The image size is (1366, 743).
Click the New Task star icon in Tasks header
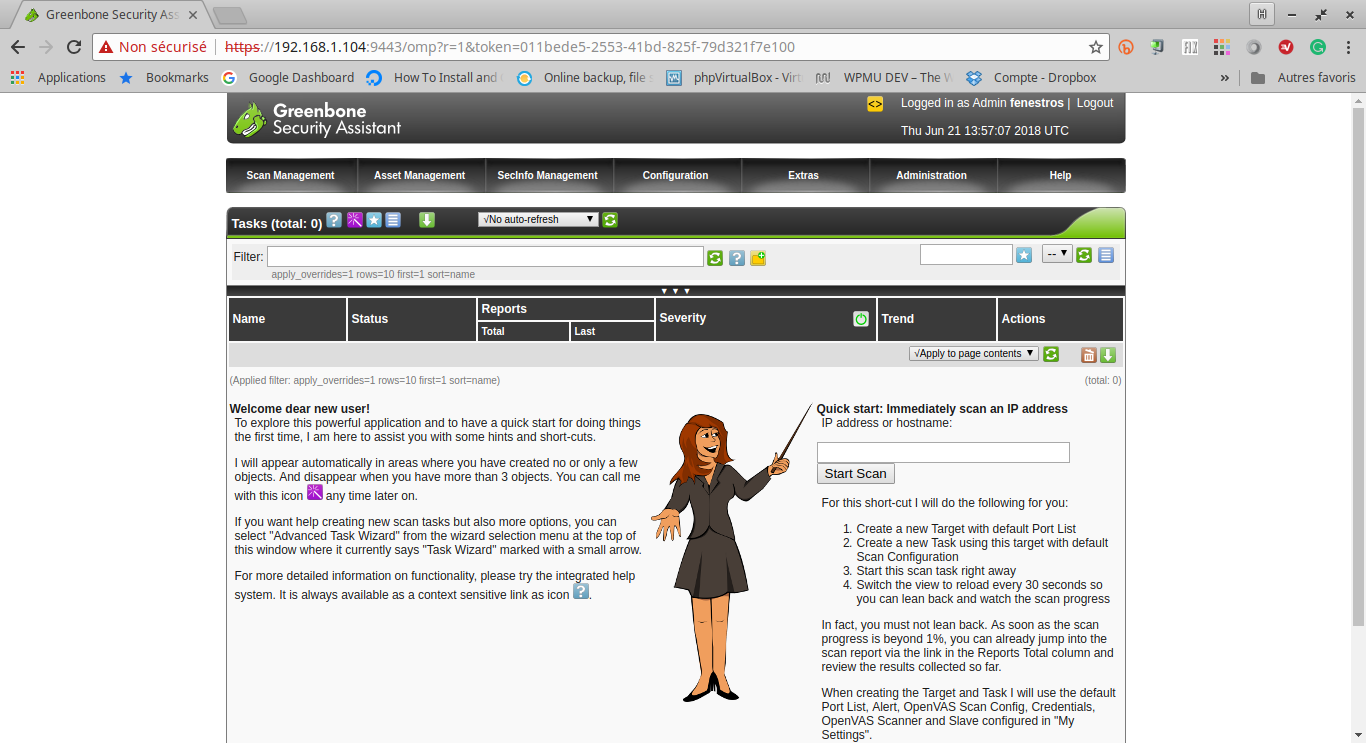374,220
